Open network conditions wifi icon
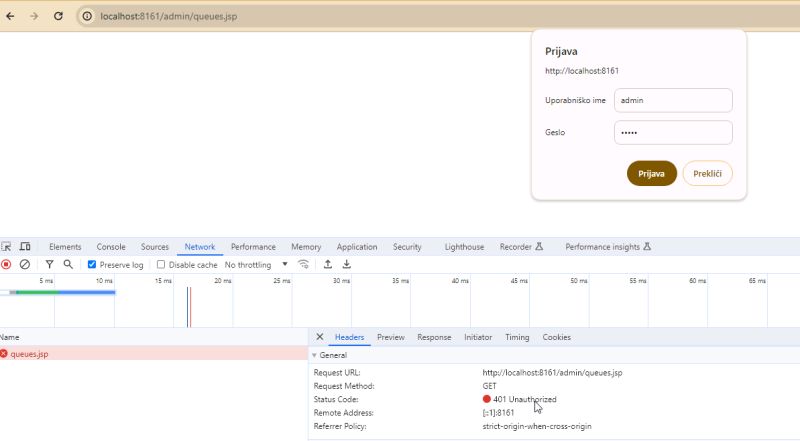Viewport: 800px width, 441px height. [x=303, y=264]
